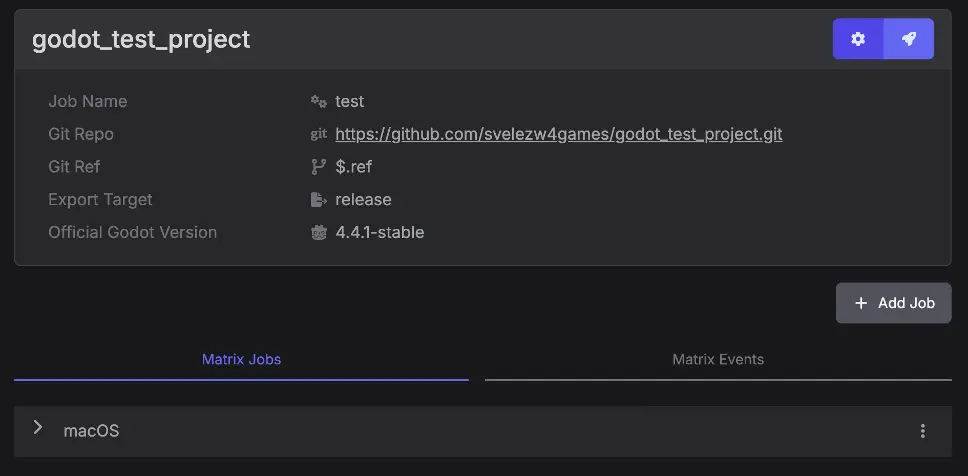Click the 'Git Repo' label
Screen dimensions: 968x476
pos(81,134)
